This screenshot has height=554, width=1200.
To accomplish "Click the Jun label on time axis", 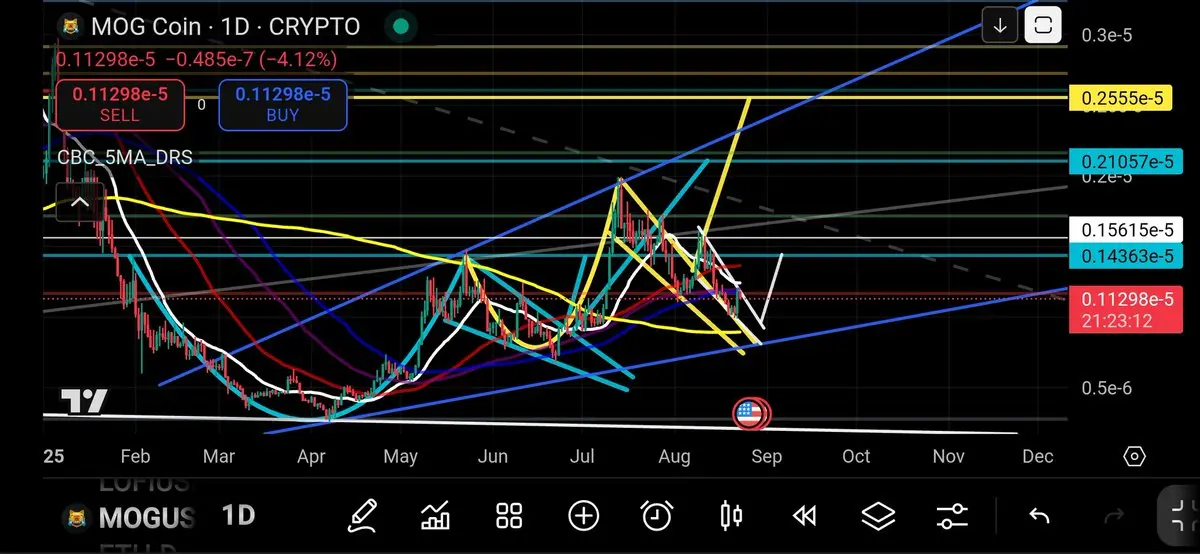I will tap(492, 457).
